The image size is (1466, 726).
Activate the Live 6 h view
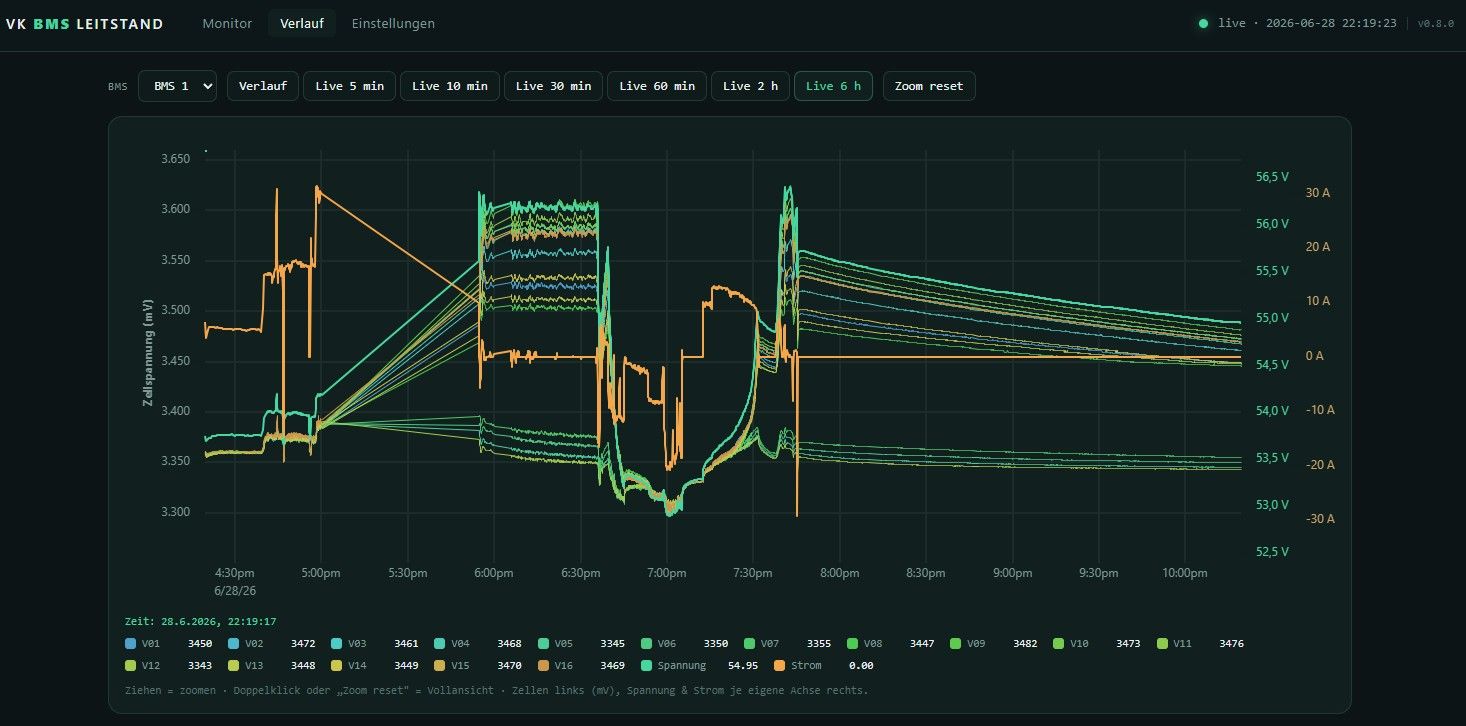pos(834,86)
